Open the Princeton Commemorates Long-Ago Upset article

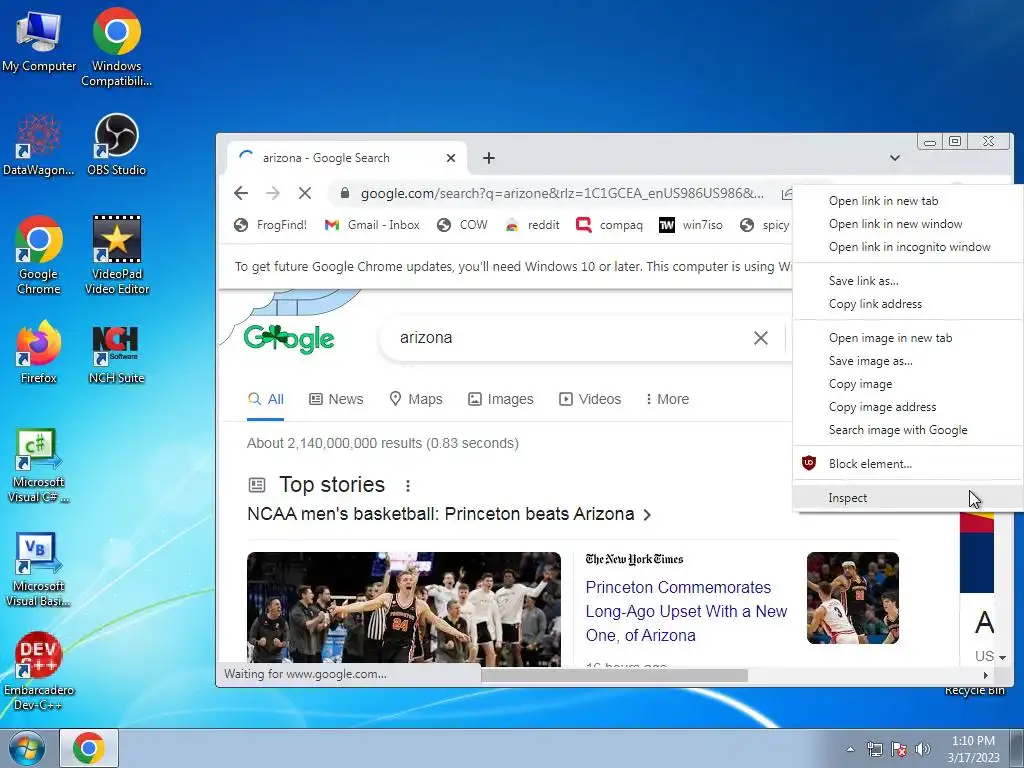coord(686,611)
